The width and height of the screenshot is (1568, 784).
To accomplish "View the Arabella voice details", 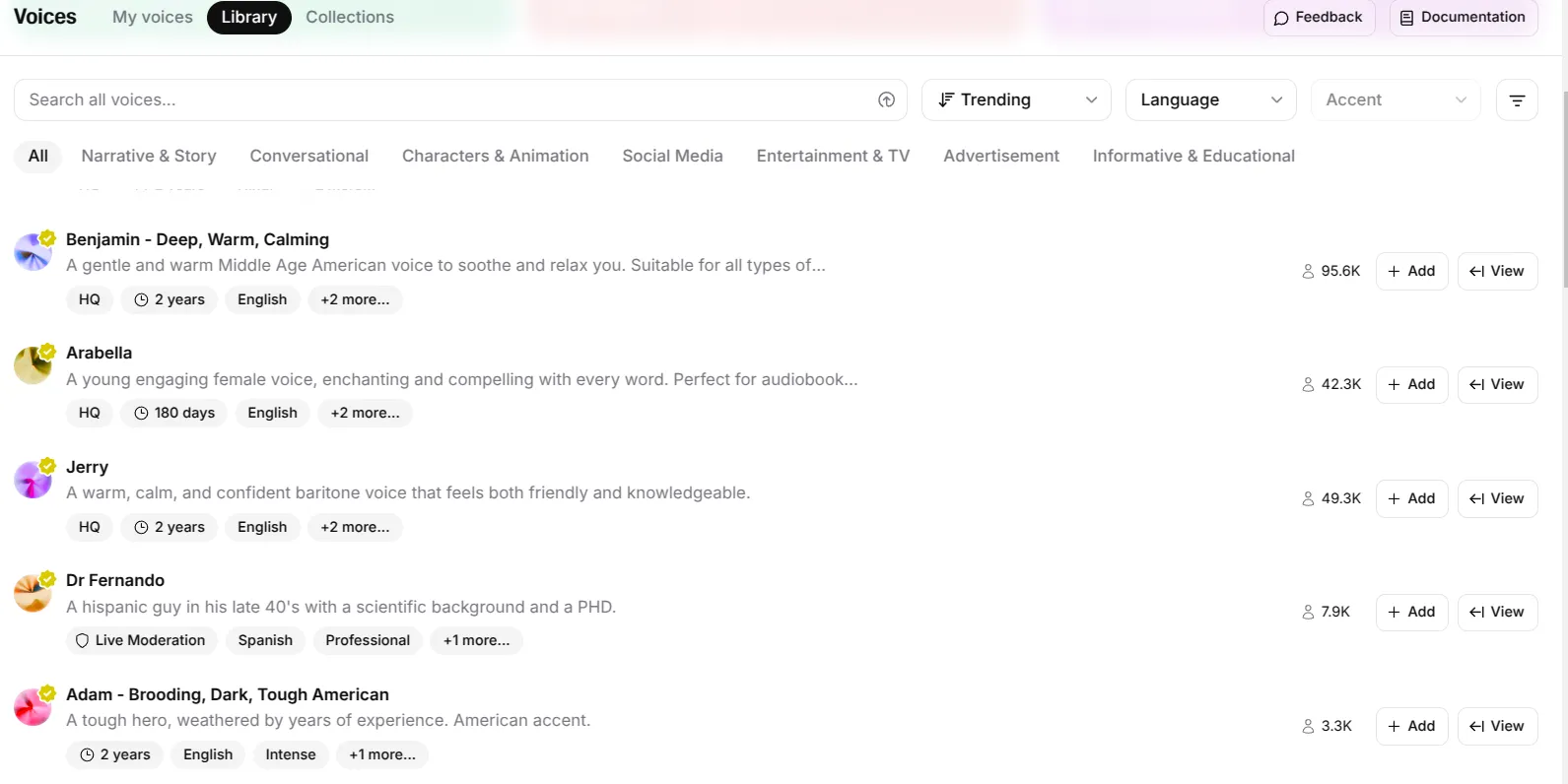I will [x=1497, y=384].
